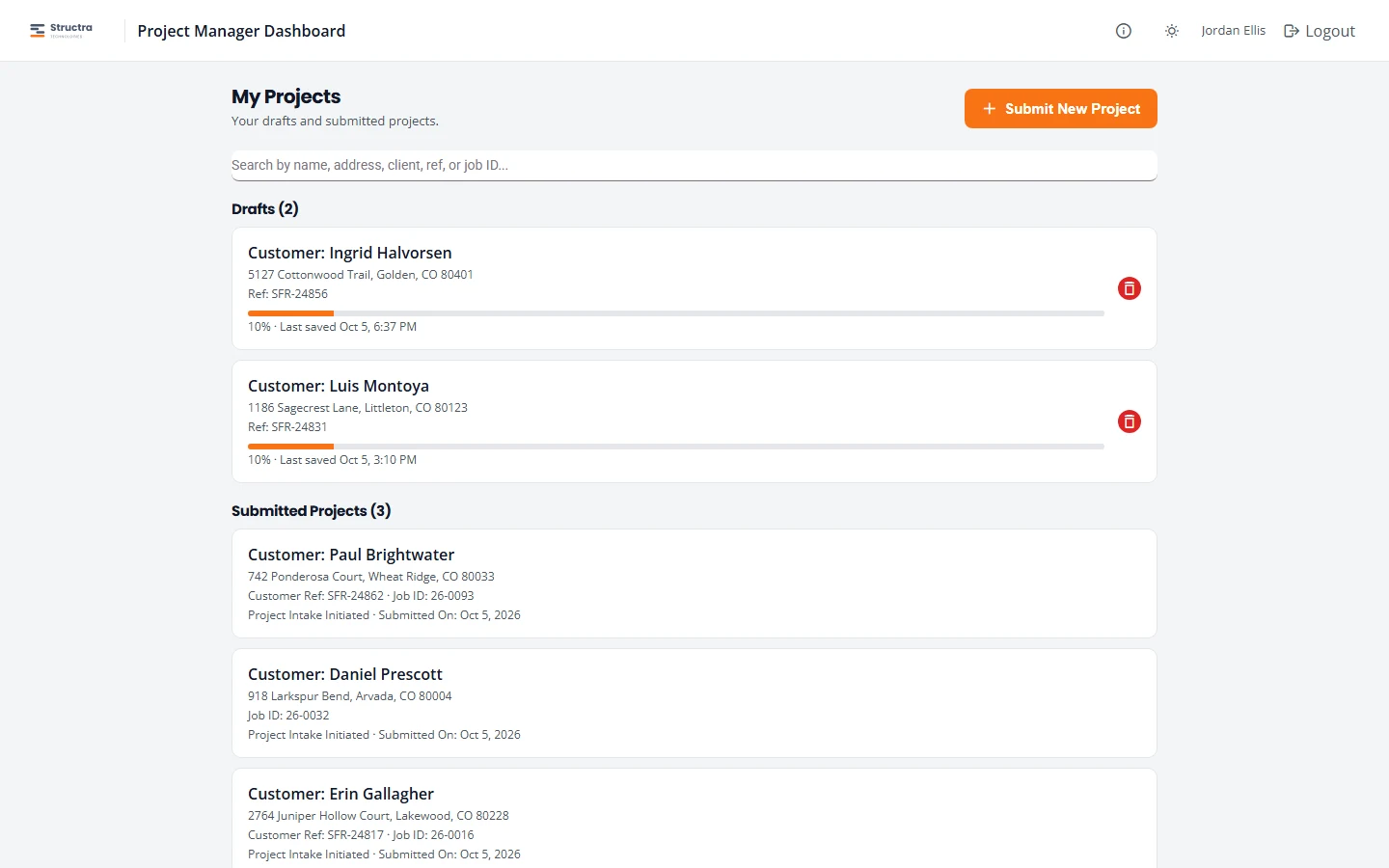Open the Jordan Ellis user name
1389x868 pixels.
click(x=1233, y=31)
